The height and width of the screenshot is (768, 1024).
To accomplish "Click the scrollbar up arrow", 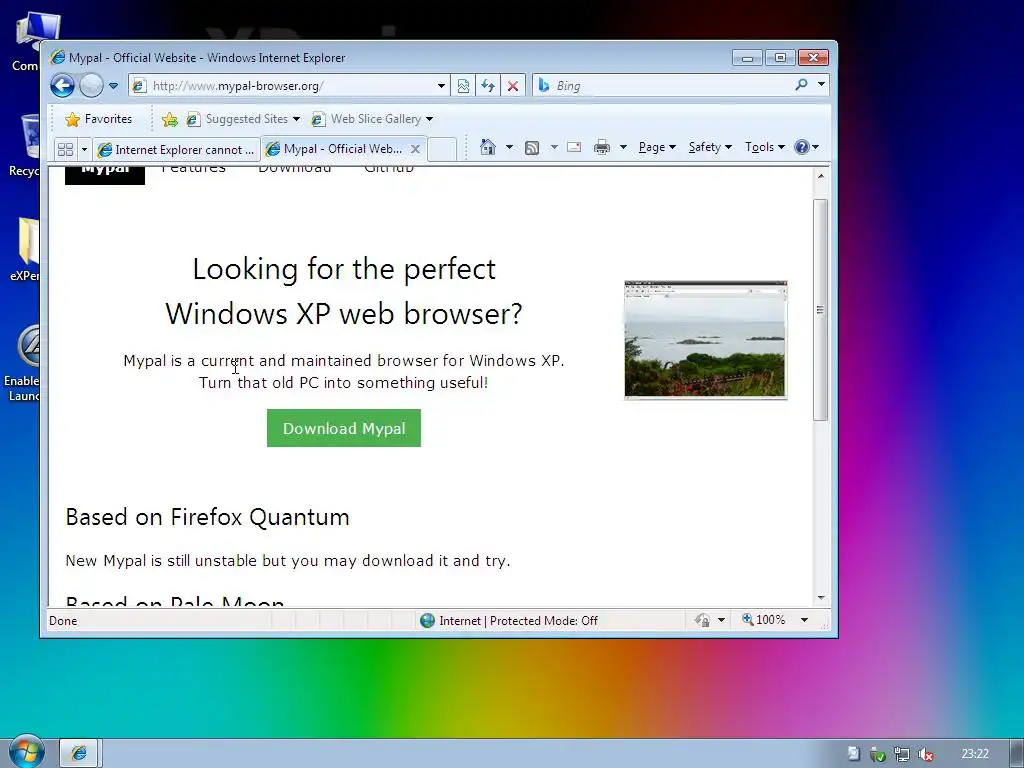I will point(821,176).
